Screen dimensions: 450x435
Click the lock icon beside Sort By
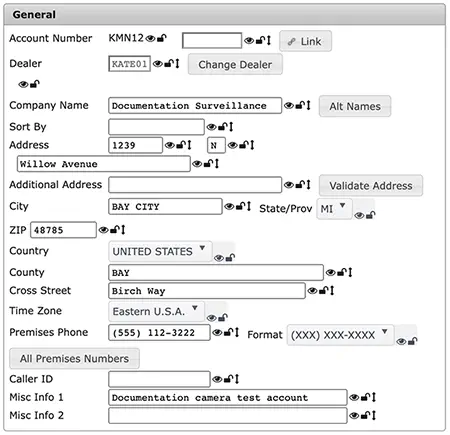[x=223, y=127]
